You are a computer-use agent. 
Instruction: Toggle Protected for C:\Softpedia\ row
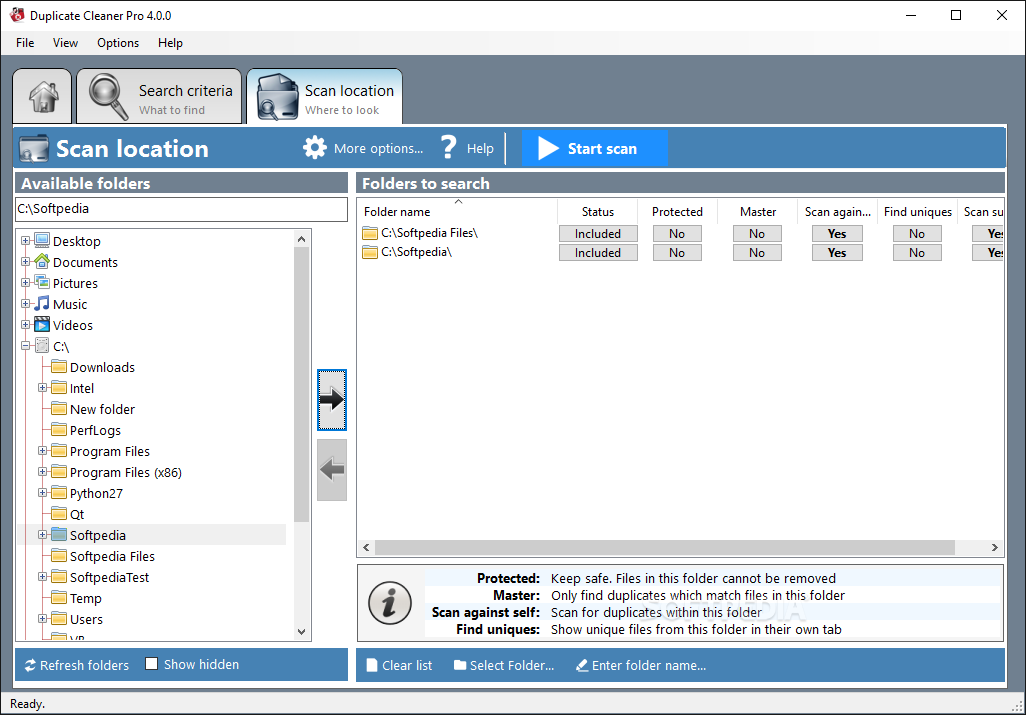[677, 253]
